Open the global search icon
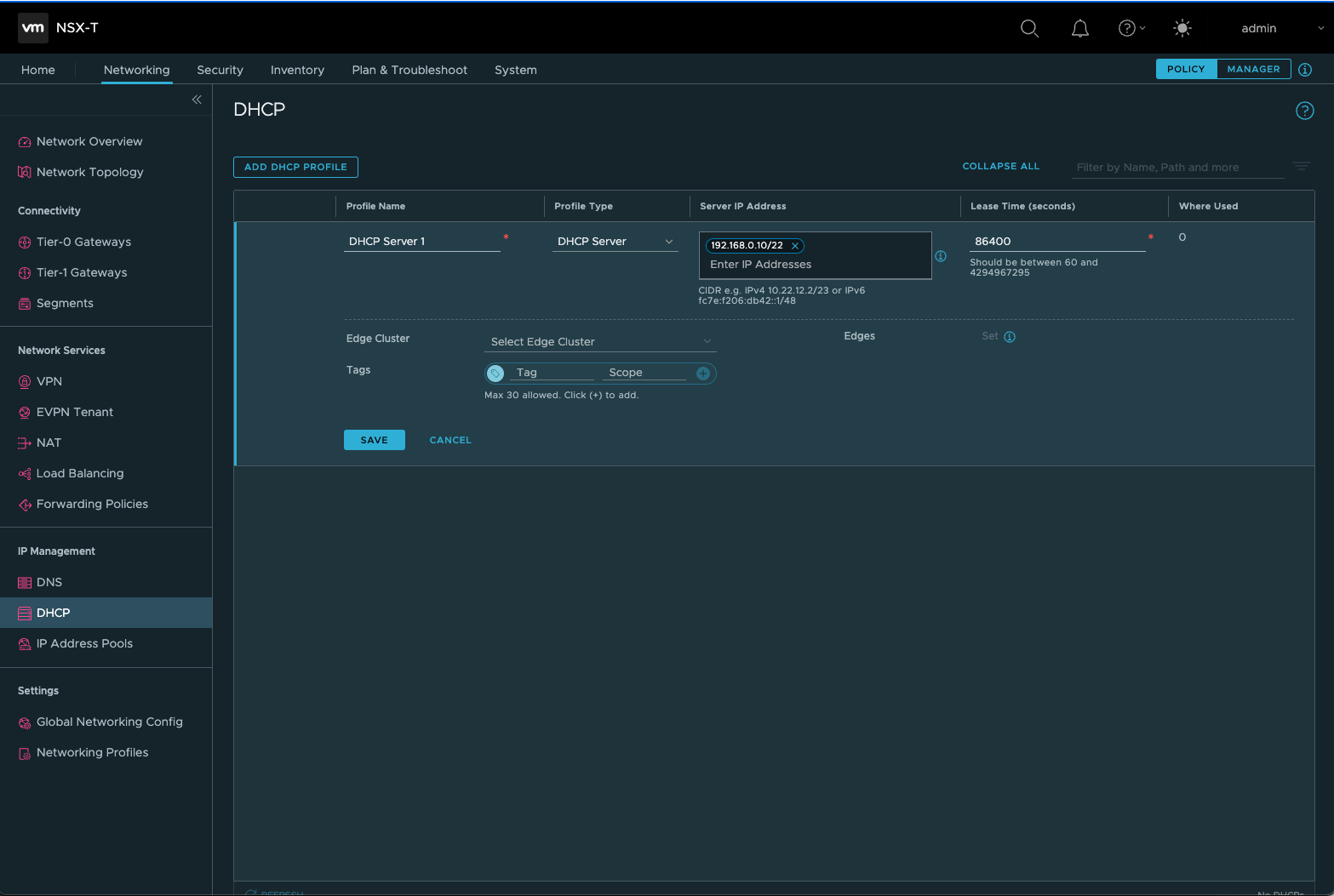The image size is (1334, 896). point(1029,28)
